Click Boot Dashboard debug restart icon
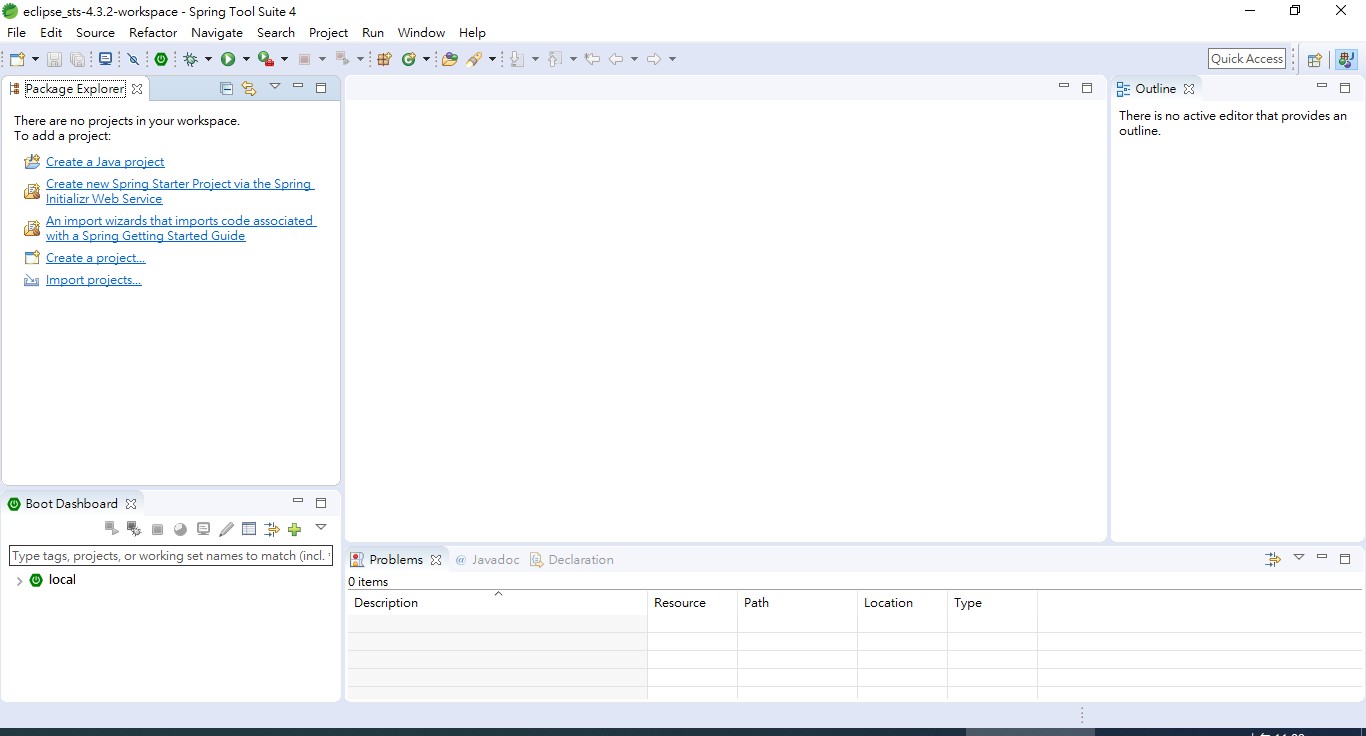Viewport: 1366px width, 736px height. tap(134, 529)
